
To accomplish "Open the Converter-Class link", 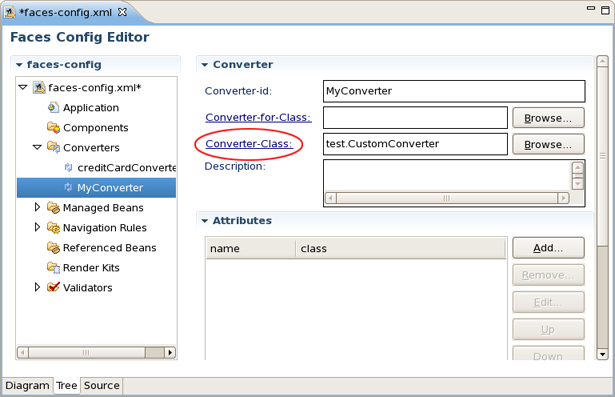I will point(249,144).
